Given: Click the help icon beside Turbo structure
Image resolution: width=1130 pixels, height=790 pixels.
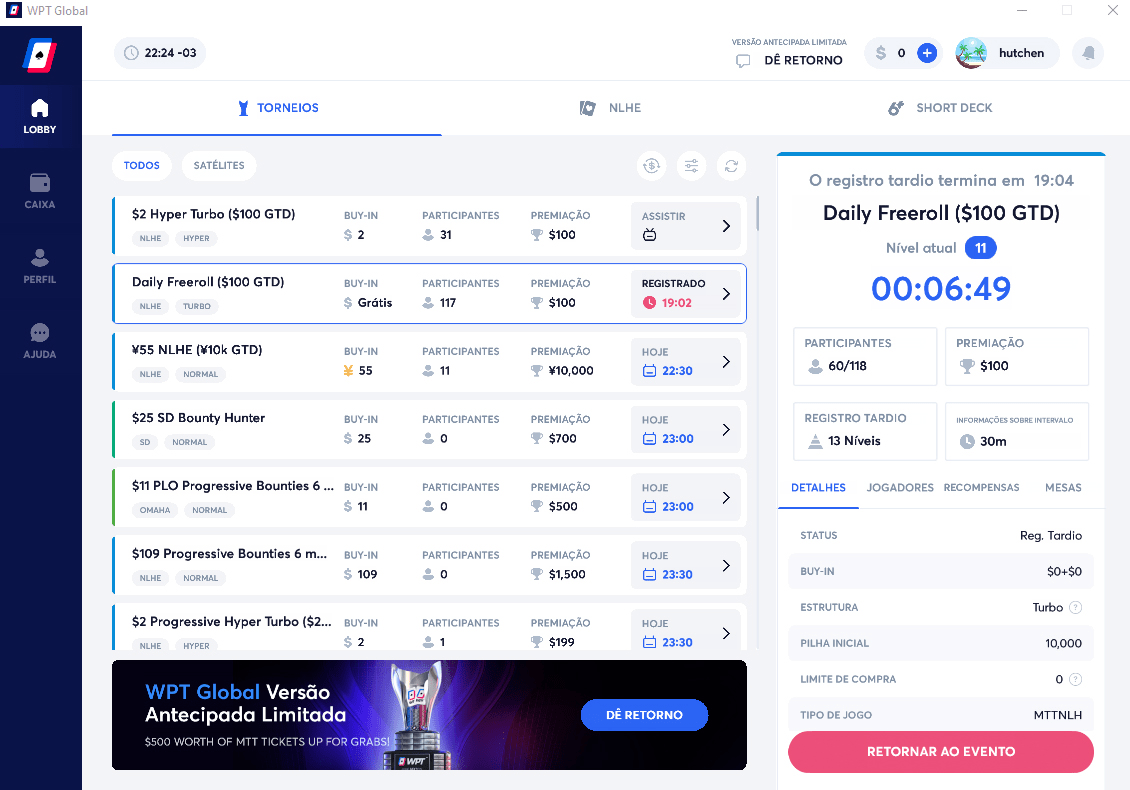Looking at the screenshot, I should tap(1076, 607).
